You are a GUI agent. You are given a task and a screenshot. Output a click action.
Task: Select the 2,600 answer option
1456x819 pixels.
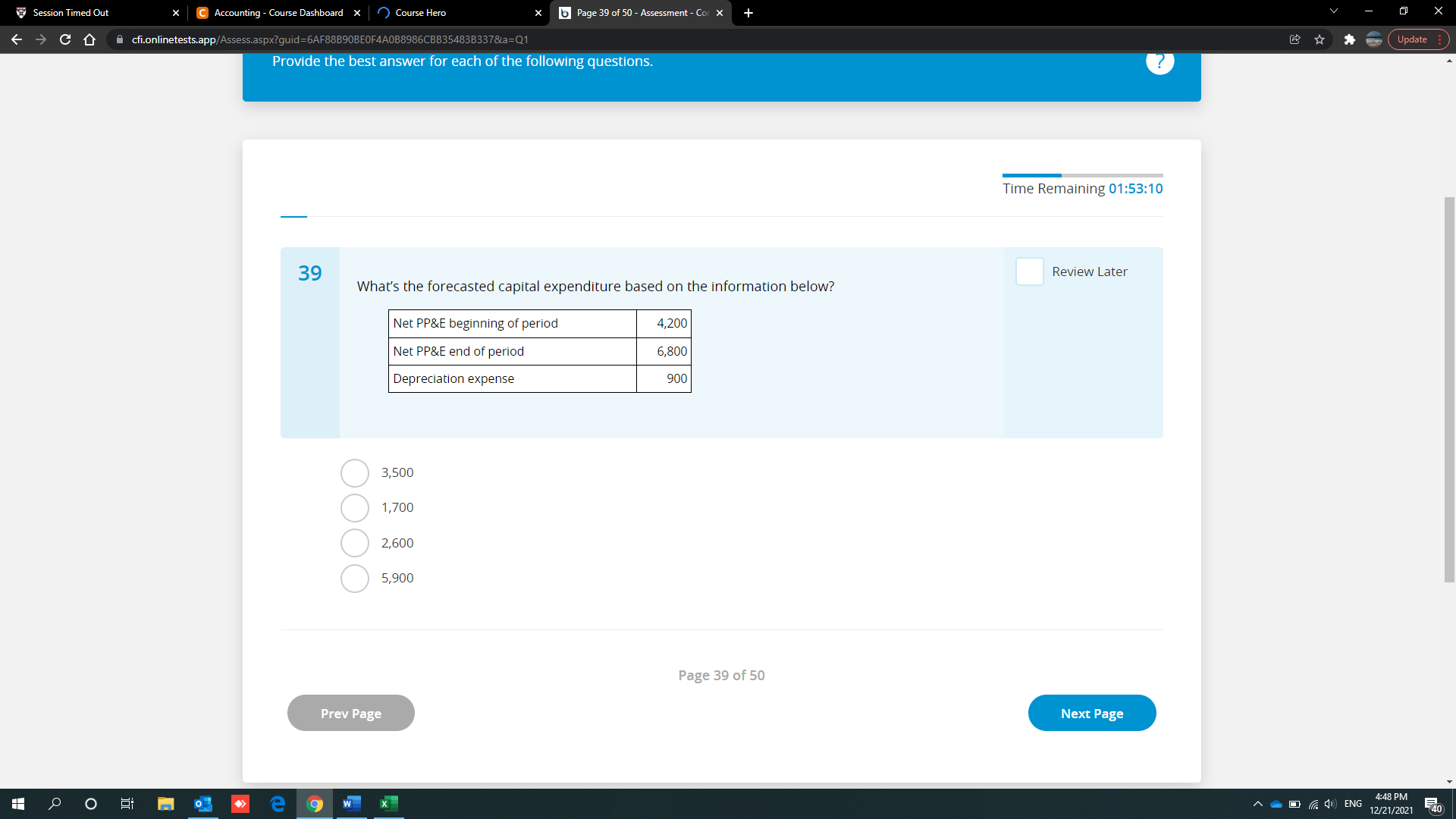click(x=354, y=543)
